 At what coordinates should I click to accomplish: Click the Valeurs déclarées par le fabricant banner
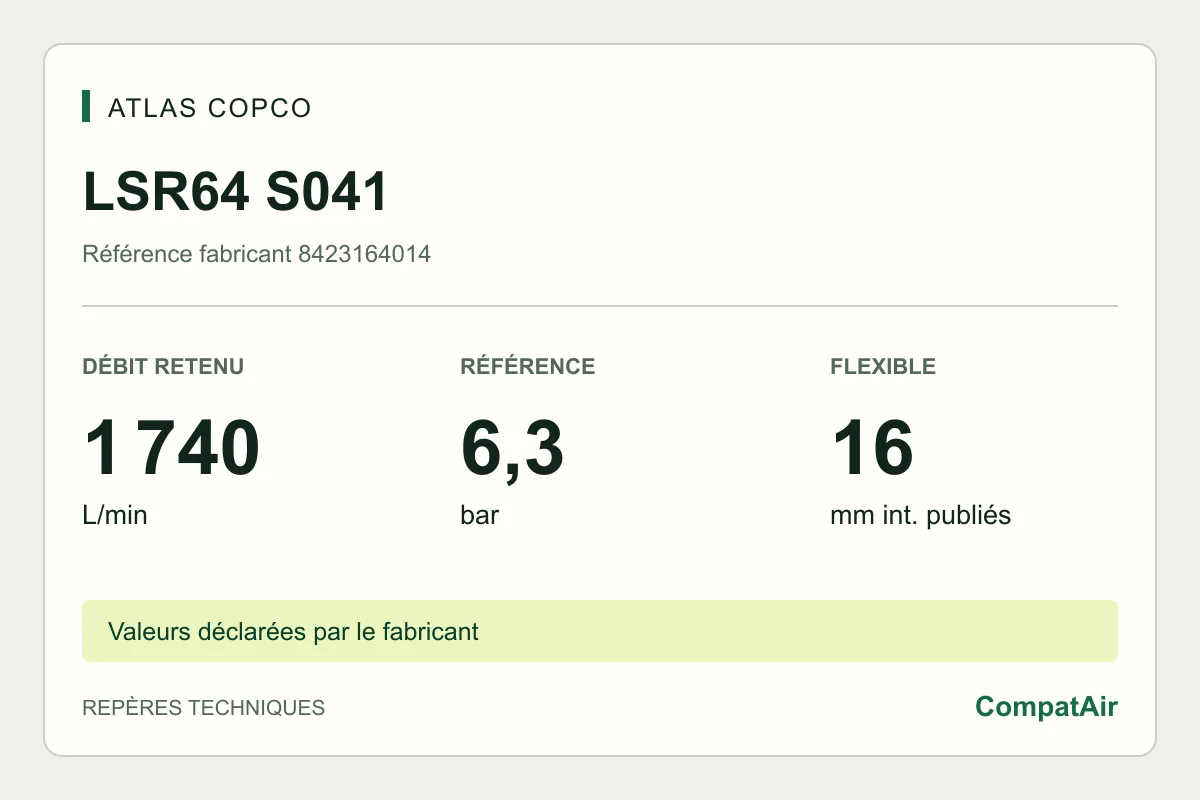[x=600, y=631]
